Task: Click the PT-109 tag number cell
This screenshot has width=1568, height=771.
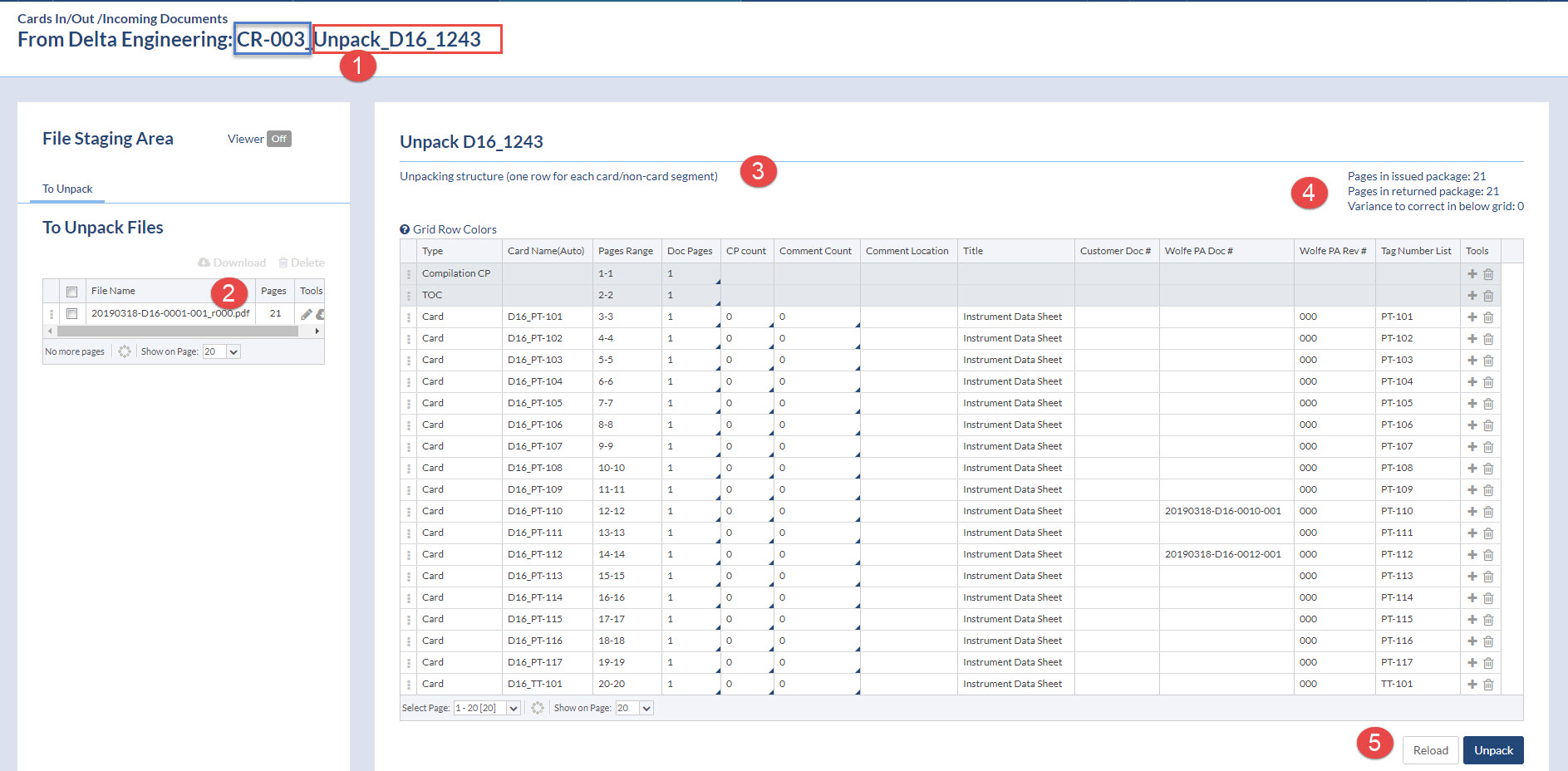Action: coord(1418,489)
